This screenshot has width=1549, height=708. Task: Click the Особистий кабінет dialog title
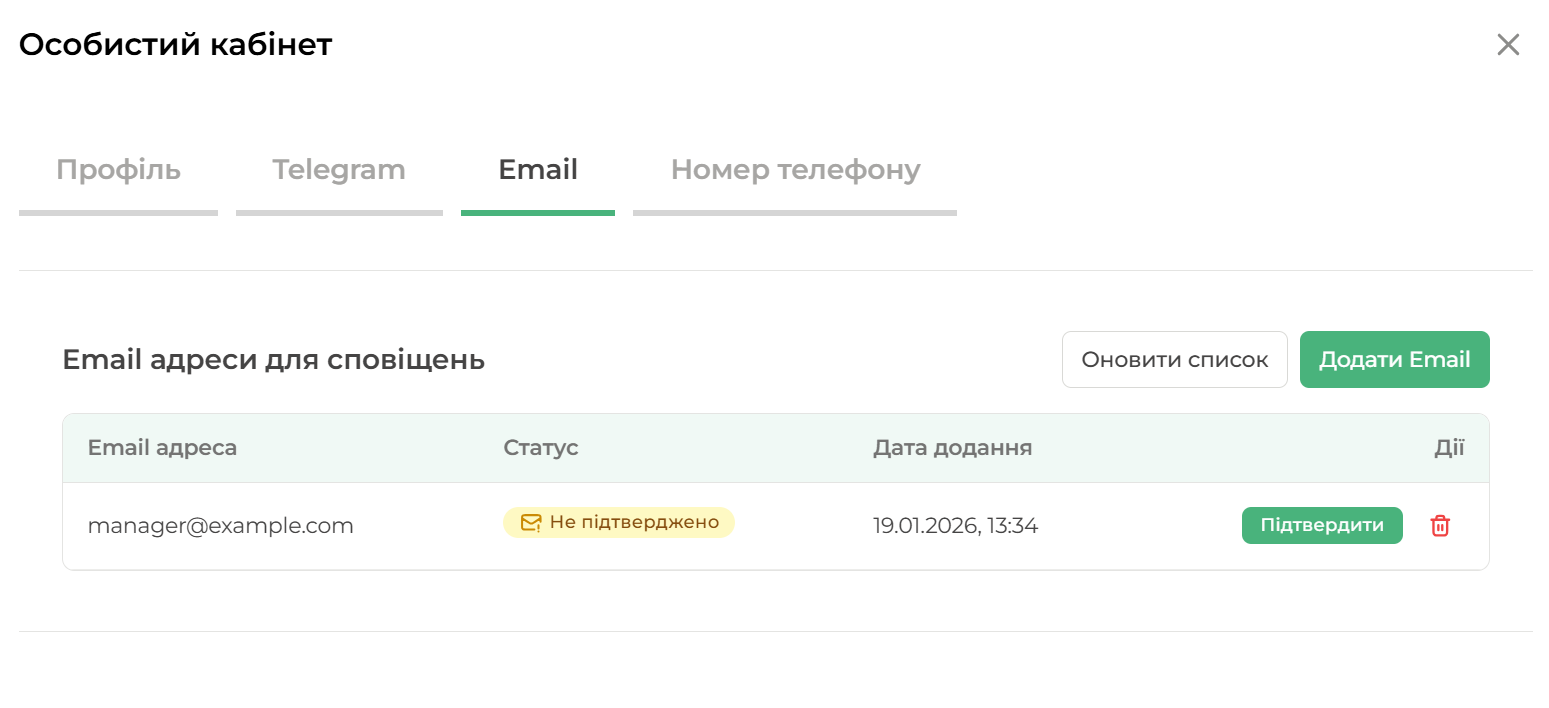pyautogui.click(x=175, y=45)
